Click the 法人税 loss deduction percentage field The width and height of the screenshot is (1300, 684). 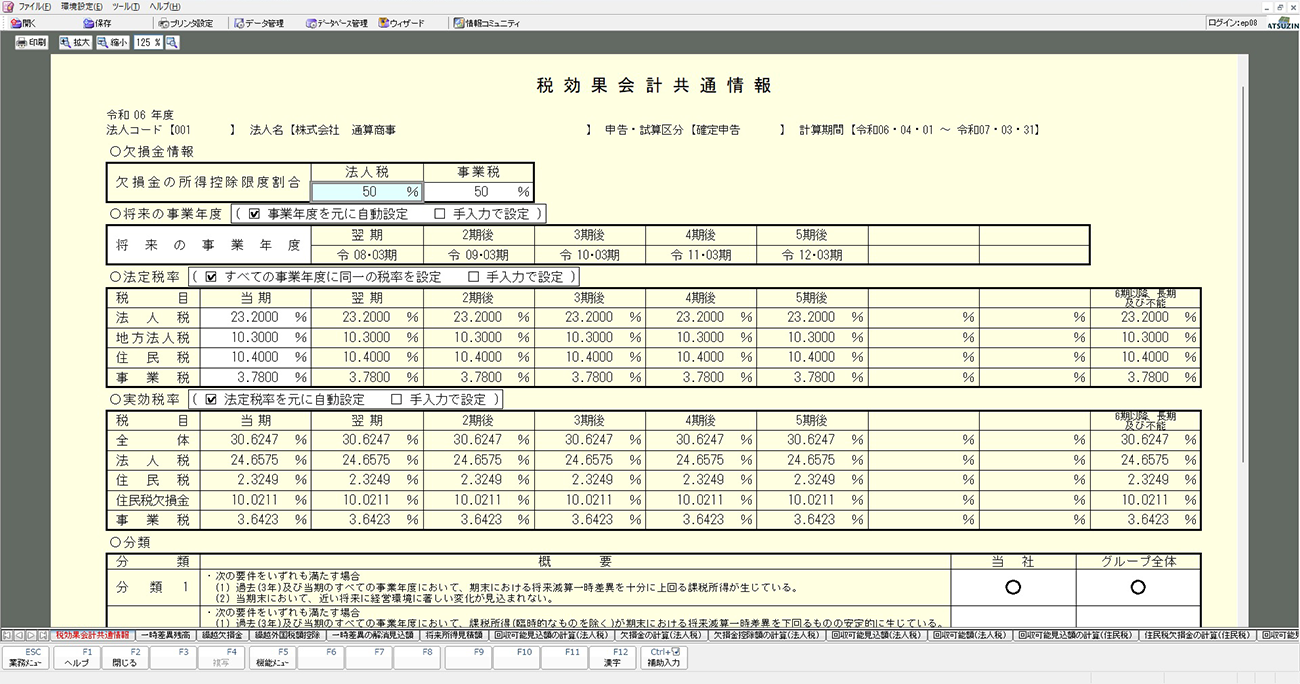click(366, 192)
